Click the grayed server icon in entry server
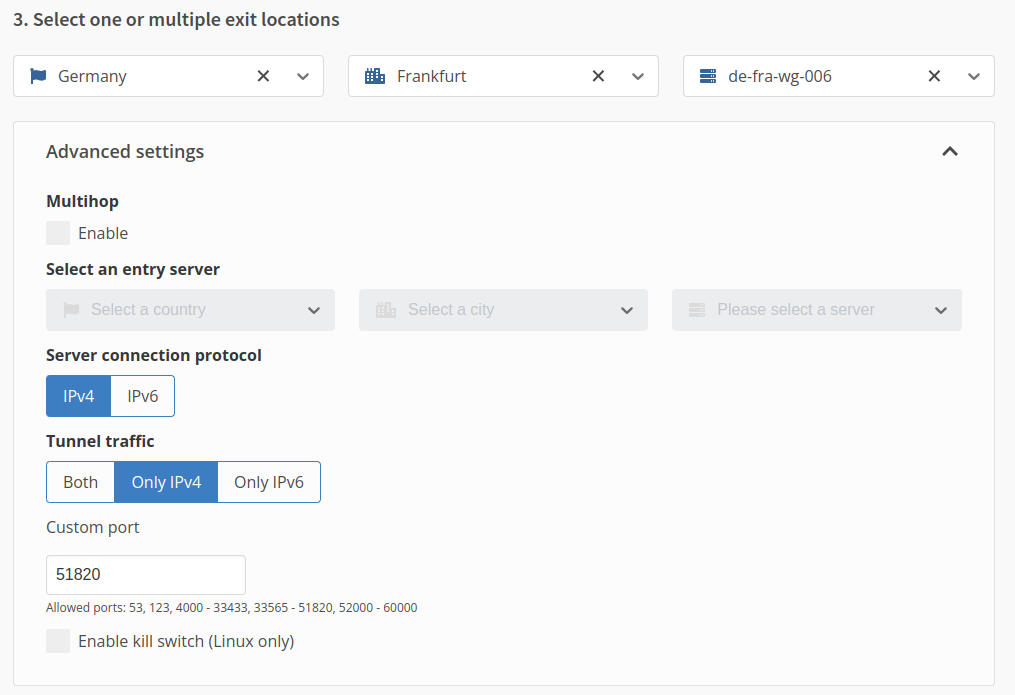The height and width of the screenshot is (695, 1015). [x=697, y=310]
